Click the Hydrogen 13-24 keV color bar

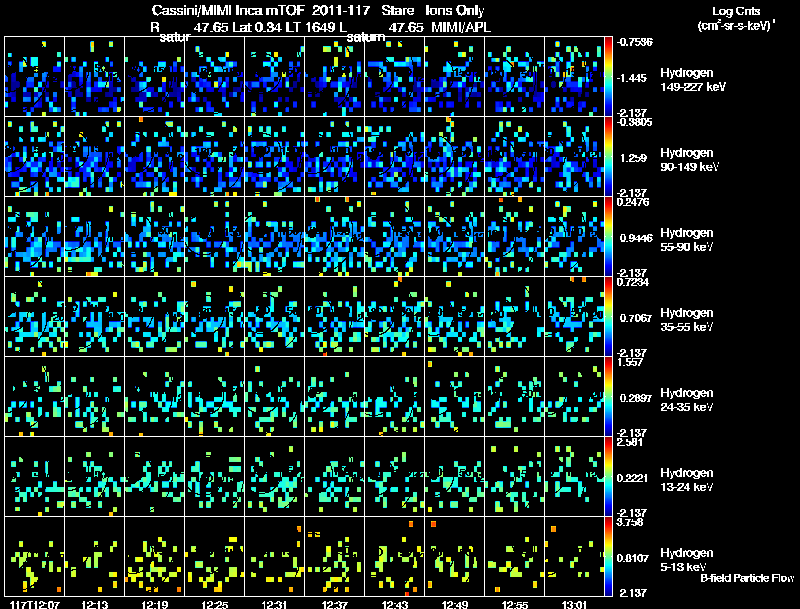[x=608, y=477]
